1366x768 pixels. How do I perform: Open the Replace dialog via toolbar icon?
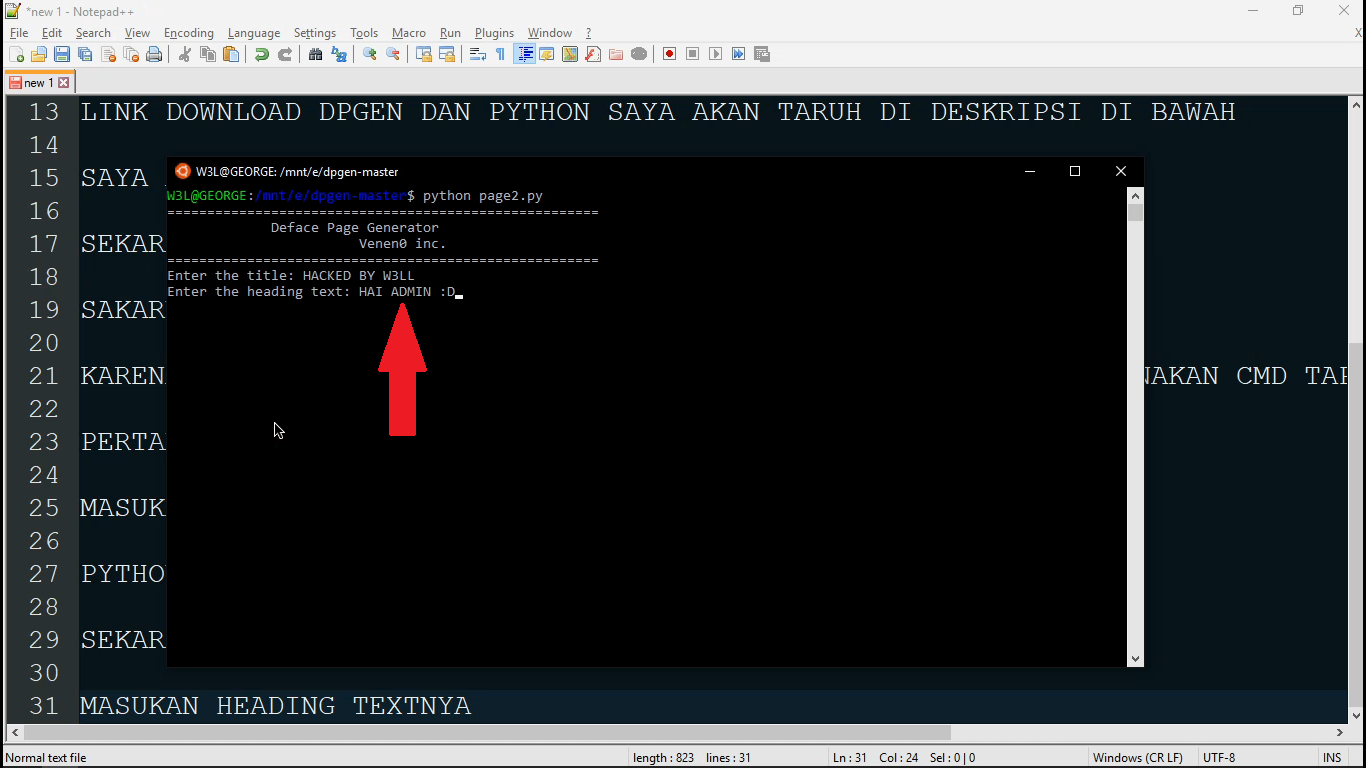[340, 54]
